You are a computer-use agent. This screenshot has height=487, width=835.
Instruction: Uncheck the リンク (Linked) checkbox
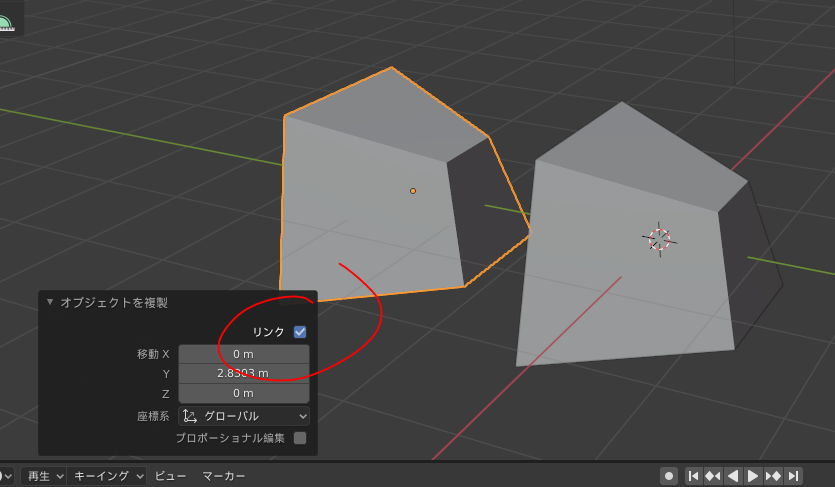click(x=300, y=332)
